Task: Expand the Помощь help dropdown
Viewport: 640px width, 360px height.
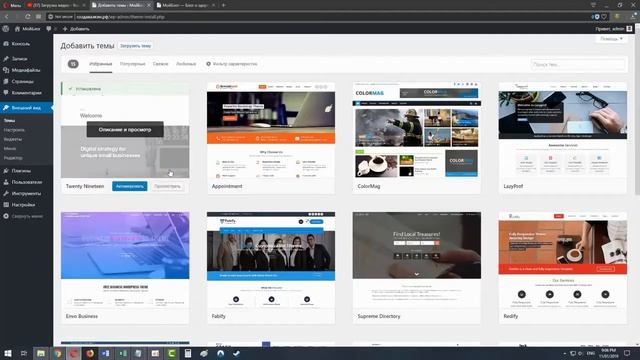Action: pyautogui.click(x=611, y=39)
